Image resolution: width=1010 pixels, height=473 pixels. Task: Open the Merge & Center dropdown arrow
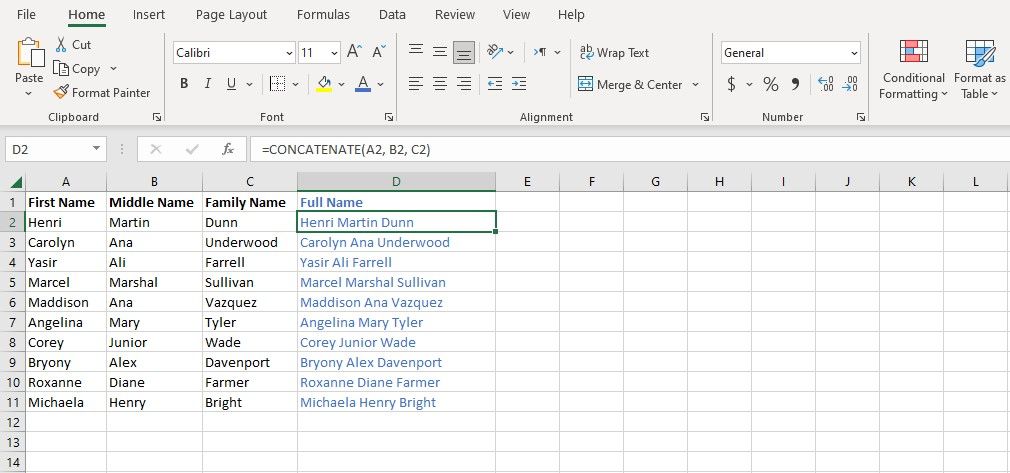(x=696, y=85)
